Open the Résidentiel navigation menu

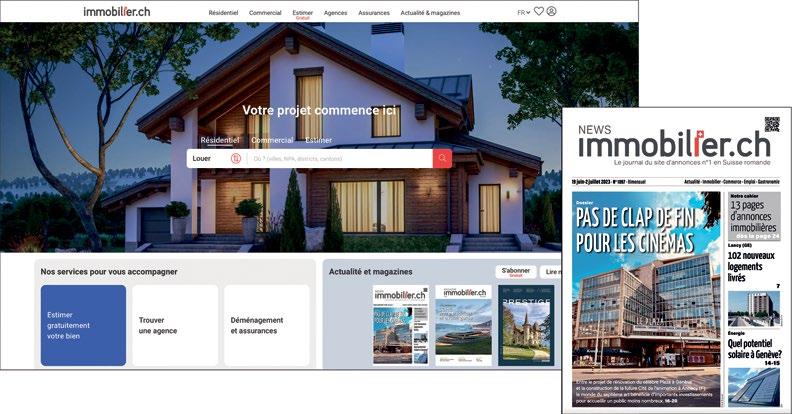click(x=223, y=13)
